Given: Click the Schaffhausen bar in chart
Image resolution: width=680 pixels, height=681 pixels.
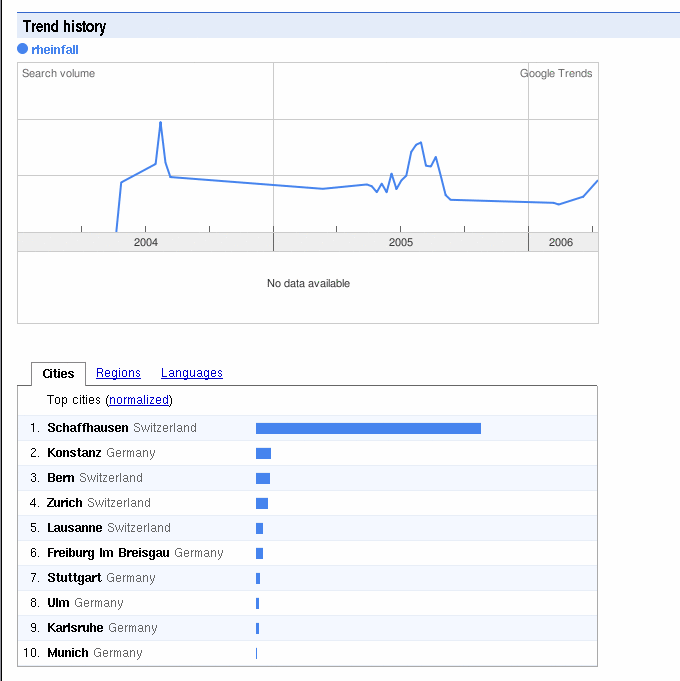Looking at the screenshot, I should pos(368,428).
